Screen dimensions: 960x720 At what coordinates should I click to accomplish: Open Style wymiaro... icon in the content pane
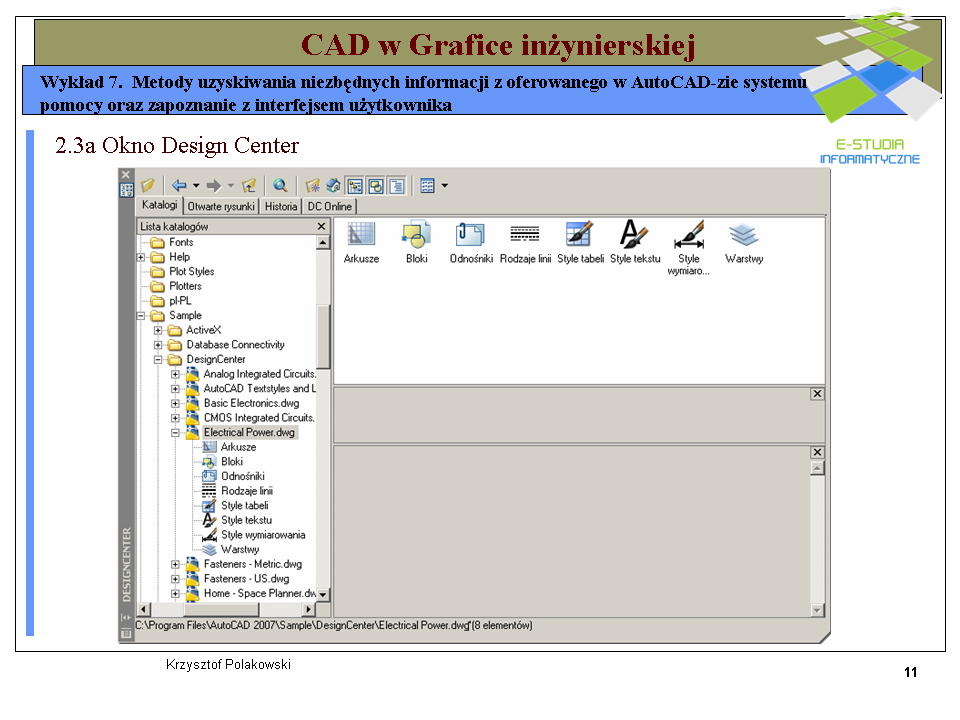tap(689, 248)
